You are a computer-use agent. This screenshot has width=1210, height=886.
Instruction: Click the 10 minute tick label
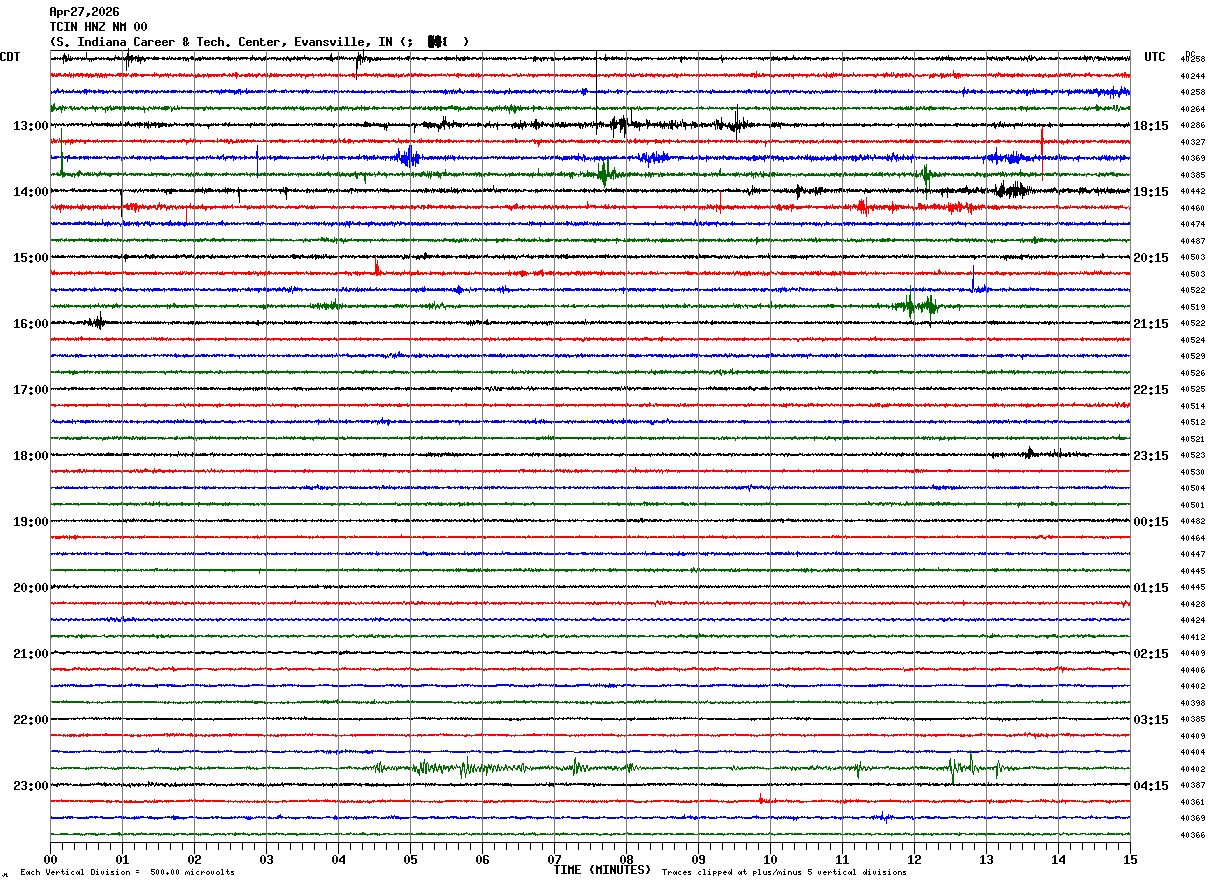pos(770,859)
